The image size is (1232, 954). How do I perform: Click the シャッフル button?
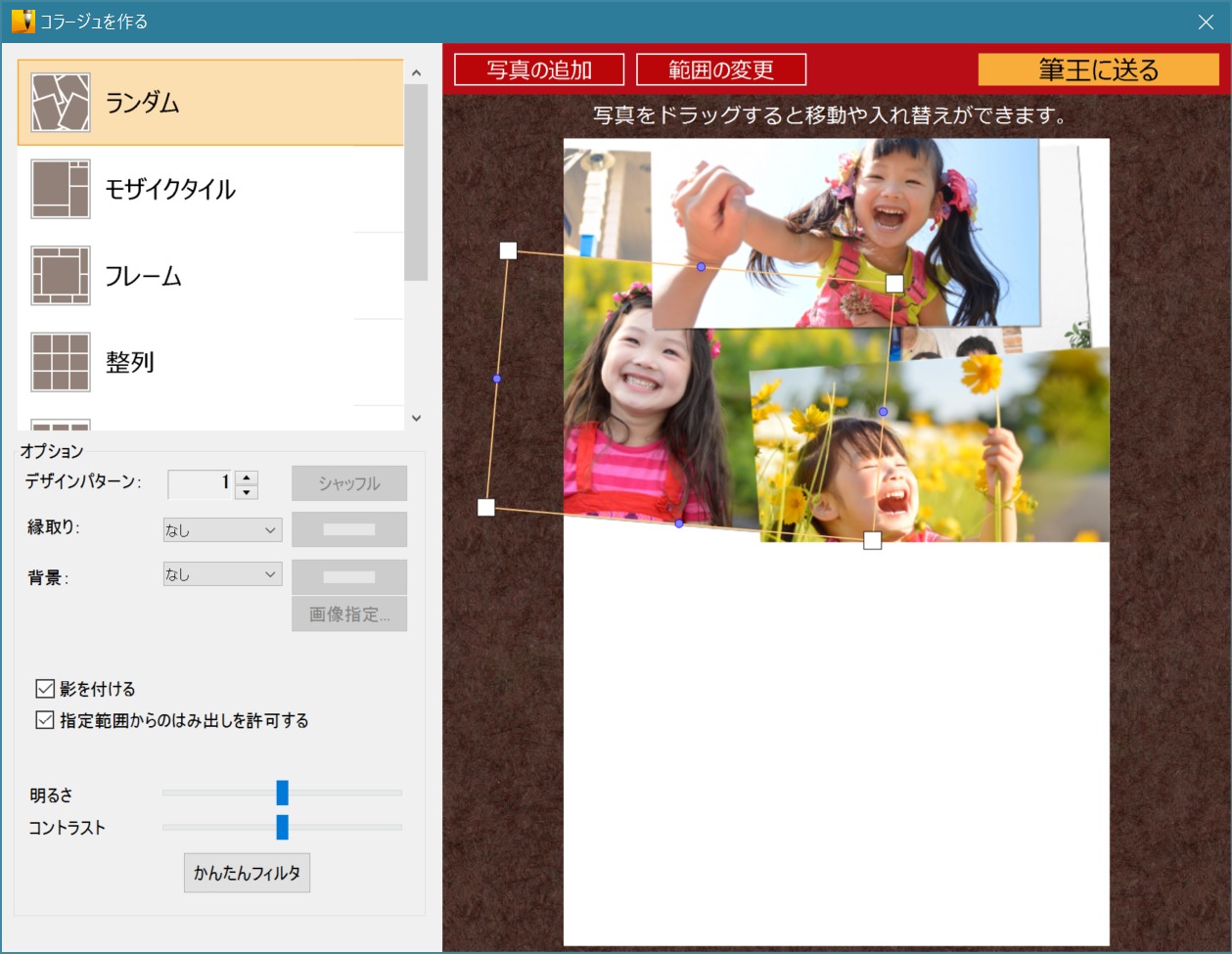click(349, 483)
